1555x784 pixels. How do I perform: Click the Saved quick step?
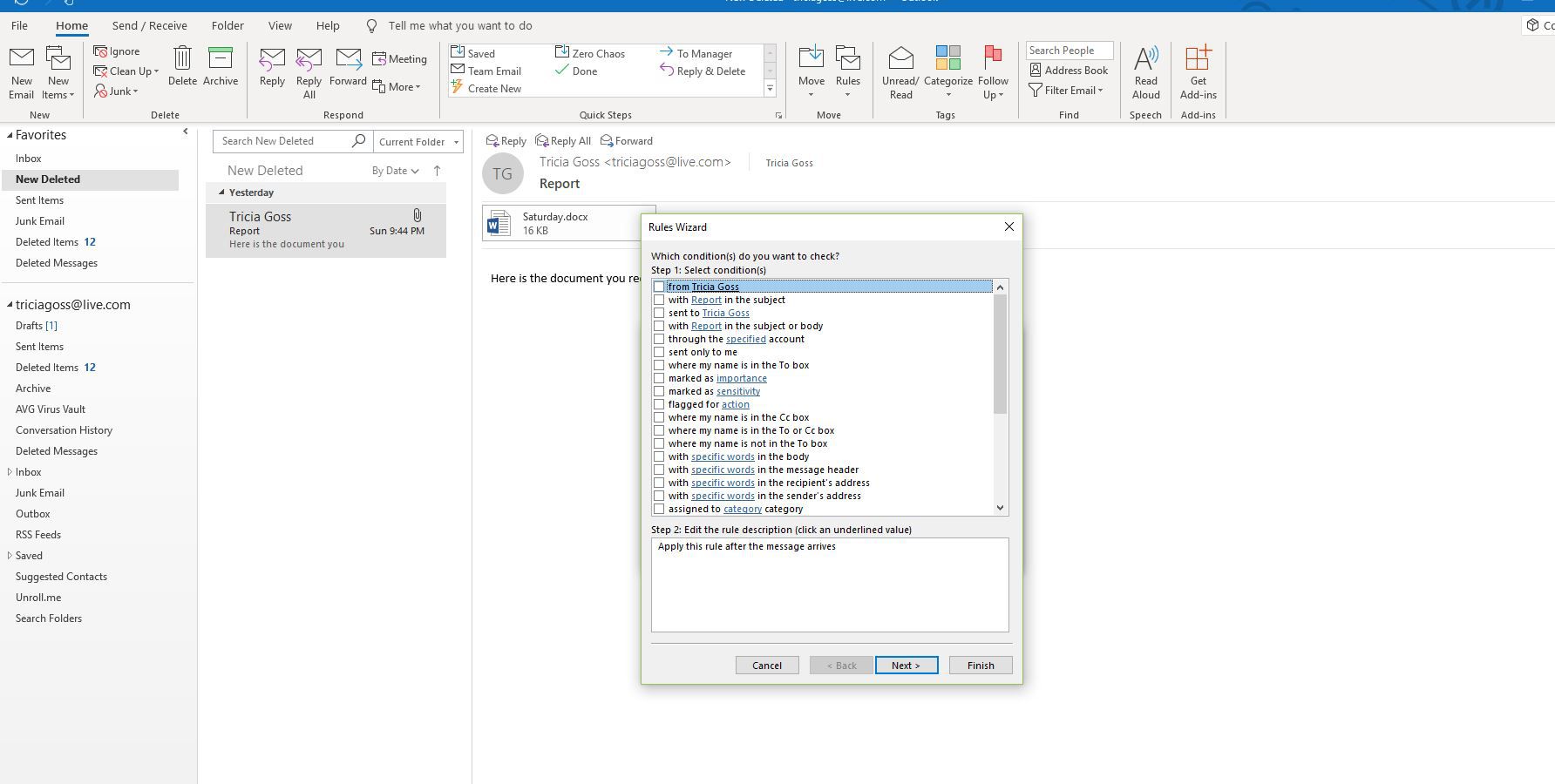click(473, 53)
